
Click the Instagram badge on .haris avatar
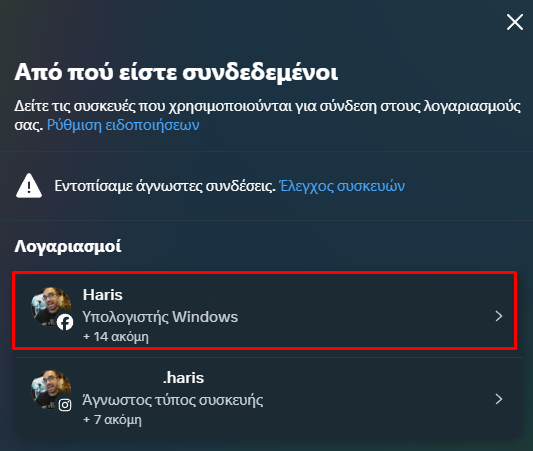tap(65, 405)
